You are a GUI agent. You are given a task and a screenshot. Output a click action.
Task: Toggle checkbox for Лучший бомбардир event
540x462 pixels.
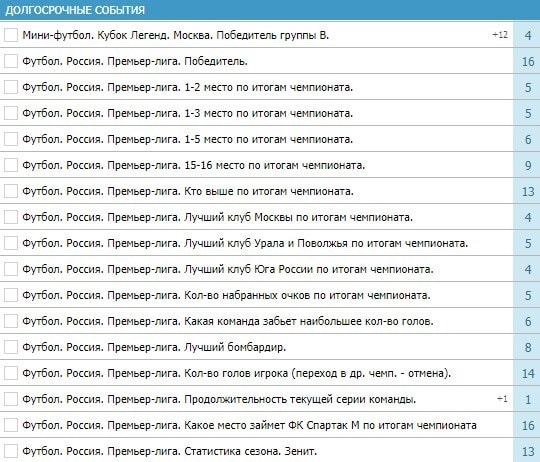11,347
